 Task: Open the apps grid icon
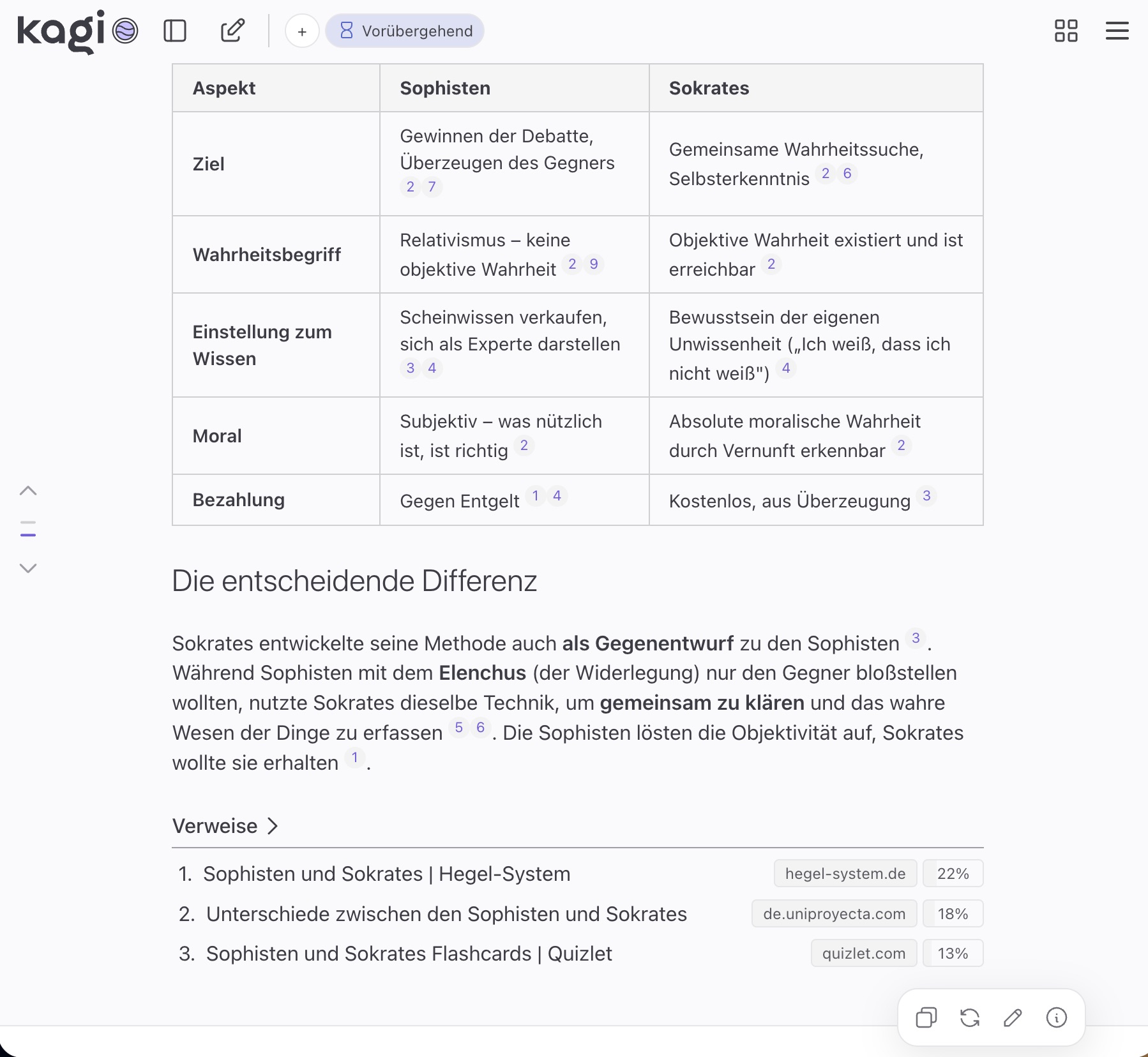(1066, 31)
